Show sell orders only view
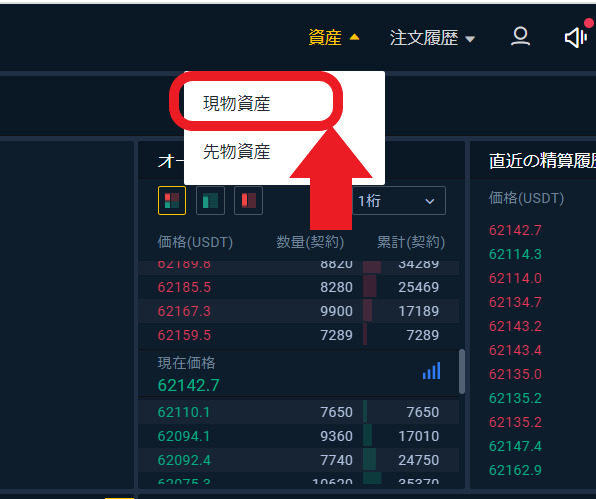 (x=249, y=200)
